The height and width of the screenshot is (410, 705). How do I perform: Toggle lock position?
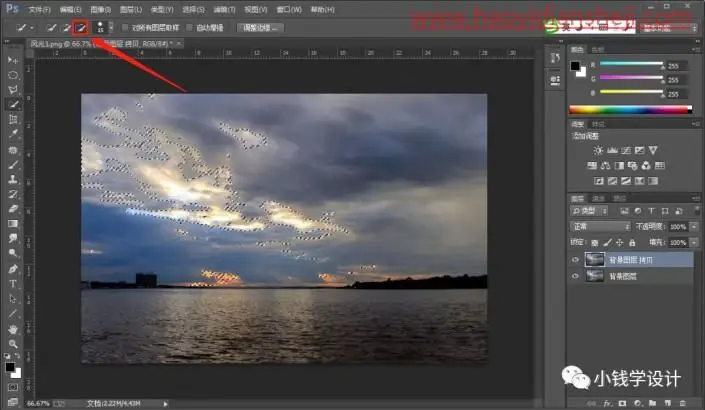pos(620,243)
